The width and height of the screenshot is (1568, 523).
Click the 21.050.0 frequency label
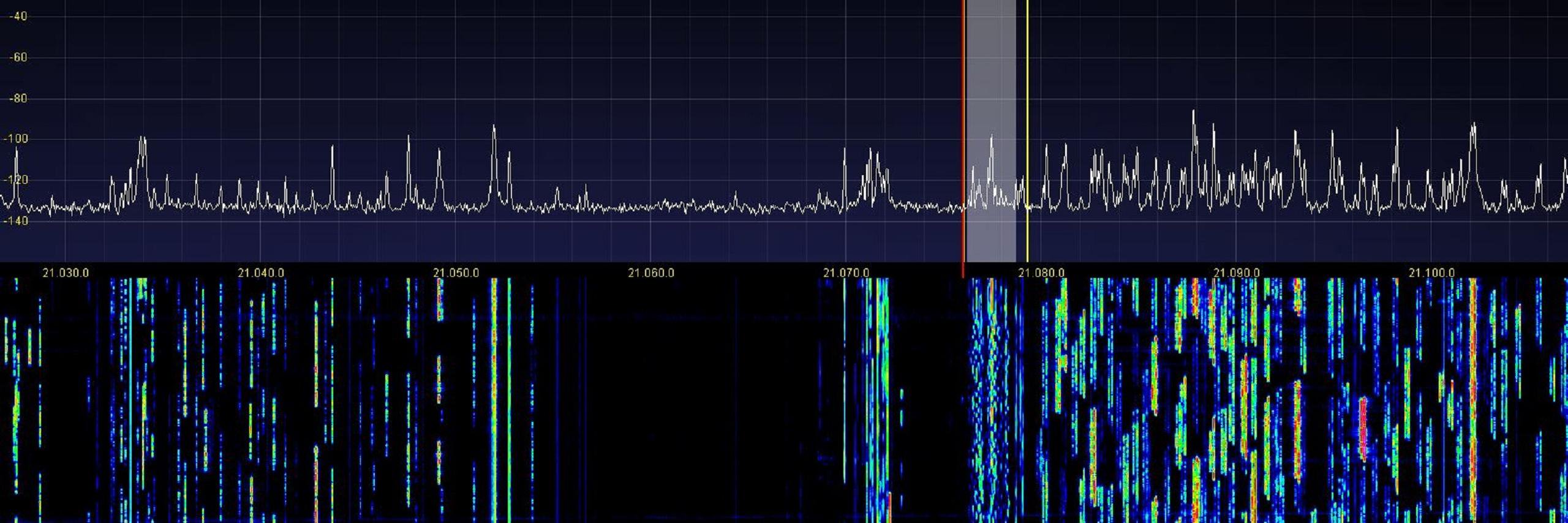tap(456, 273)
